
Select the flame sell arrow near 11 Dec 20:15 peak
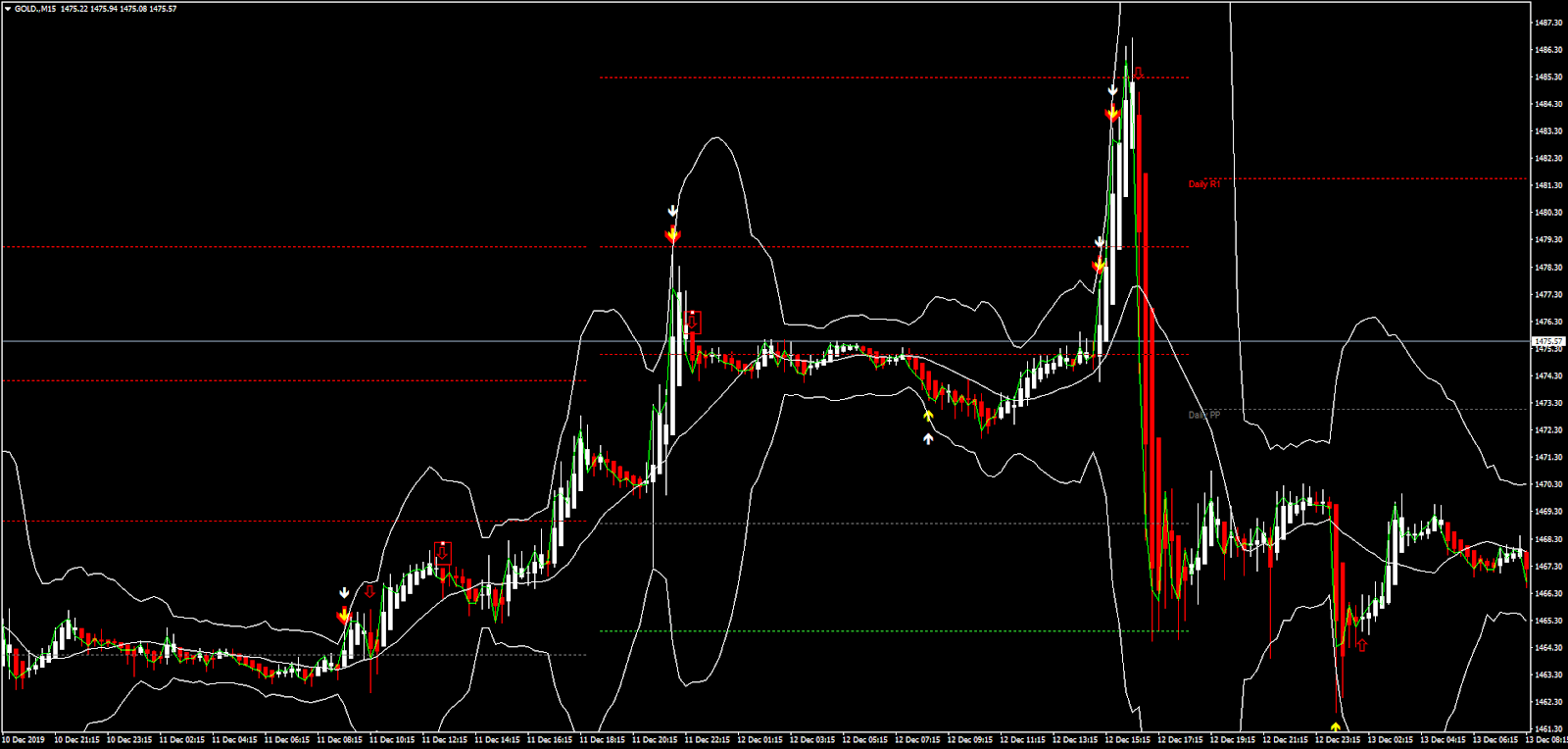coord(672,235)
